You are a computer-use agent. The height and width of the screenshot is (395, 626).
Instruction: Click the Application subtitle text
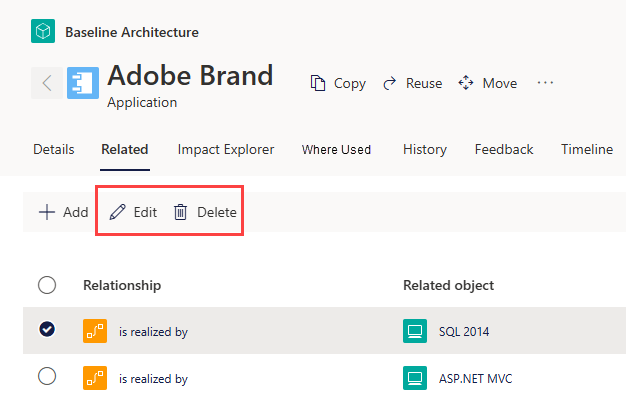pos(142,103)
